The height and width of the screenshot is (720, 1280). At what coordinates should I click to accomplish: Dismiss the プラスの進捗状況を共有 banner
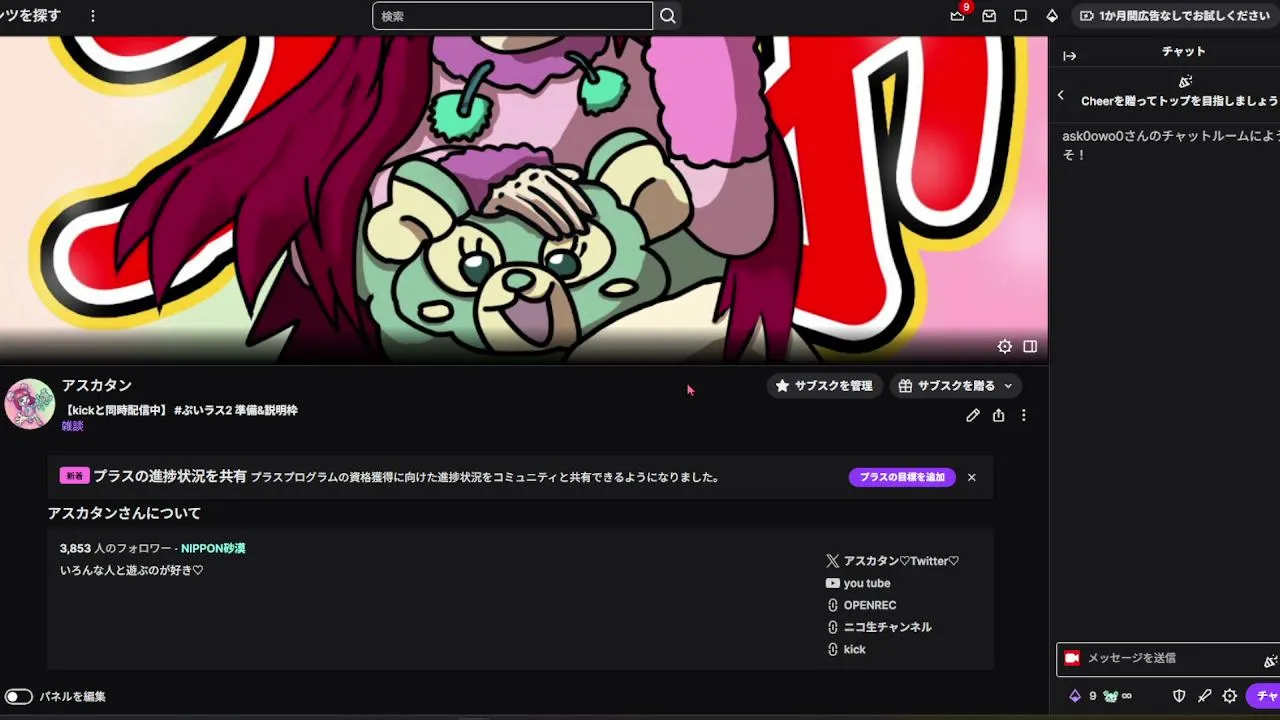(x=971, y=477)
